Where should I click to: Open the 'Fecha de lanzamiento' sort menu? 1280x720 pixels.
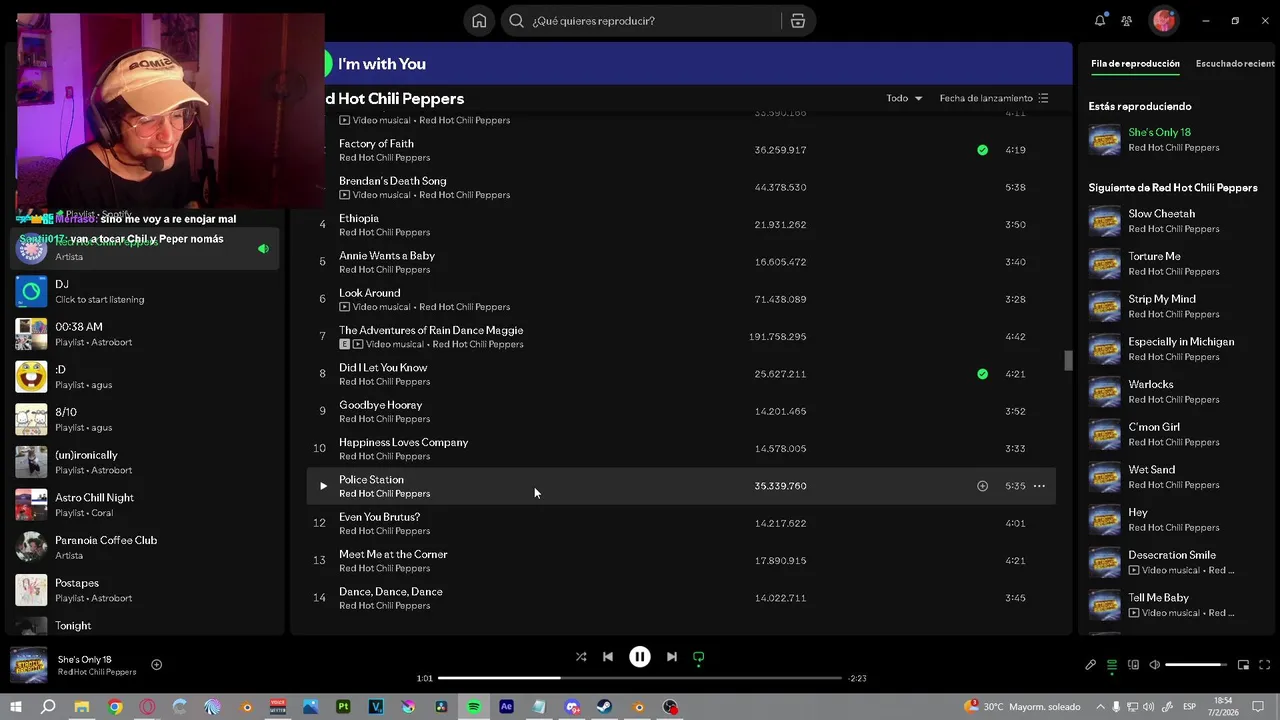click(994, 98)
